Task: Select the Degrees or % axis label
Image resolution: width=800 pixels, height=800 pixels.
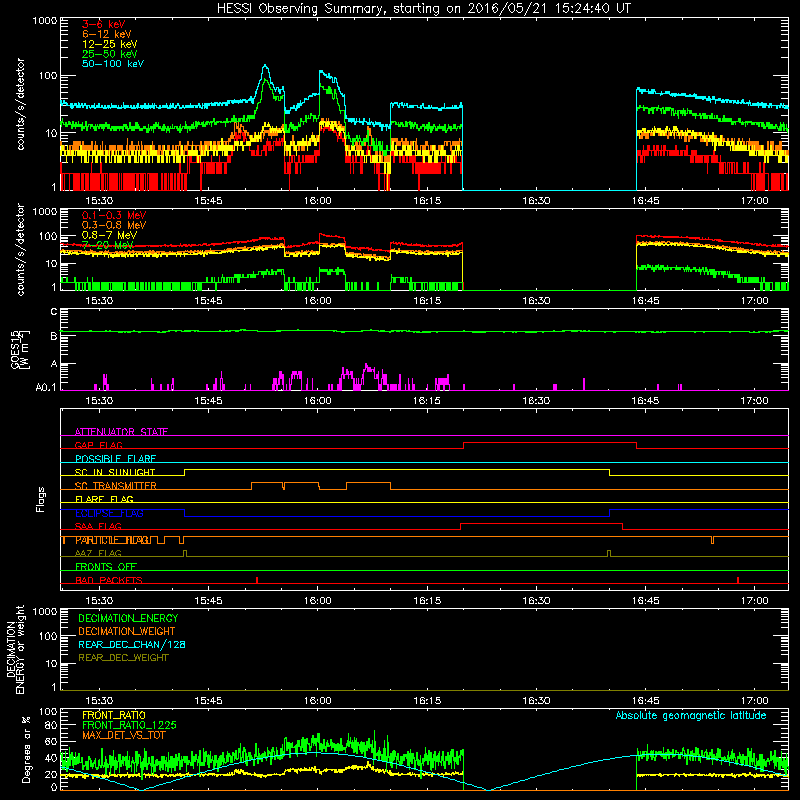Action: coord(26,749)
